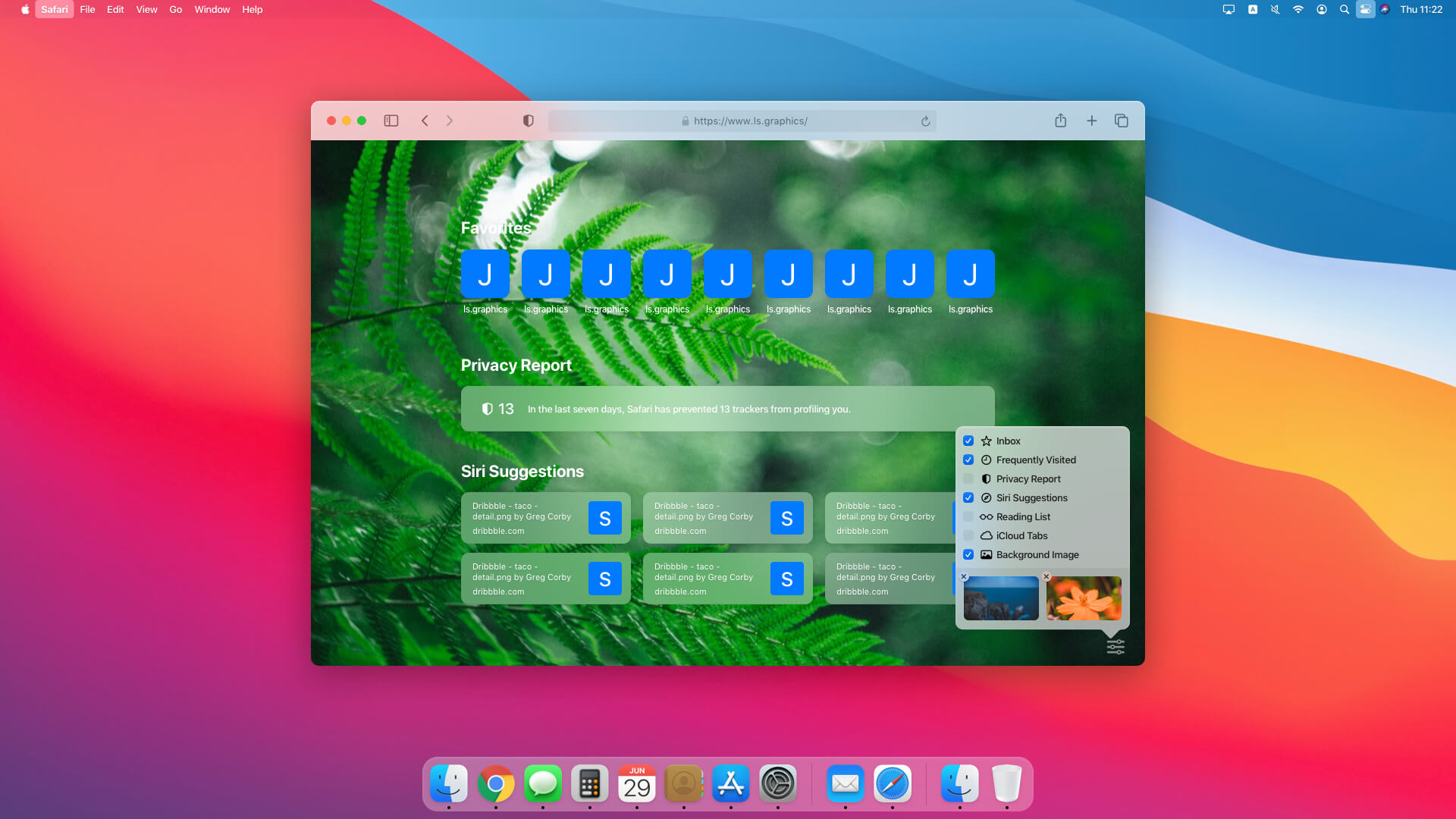
Task: Open the first ls.graphics favorite
Action: pyautogui.click(x=485, y=275)
